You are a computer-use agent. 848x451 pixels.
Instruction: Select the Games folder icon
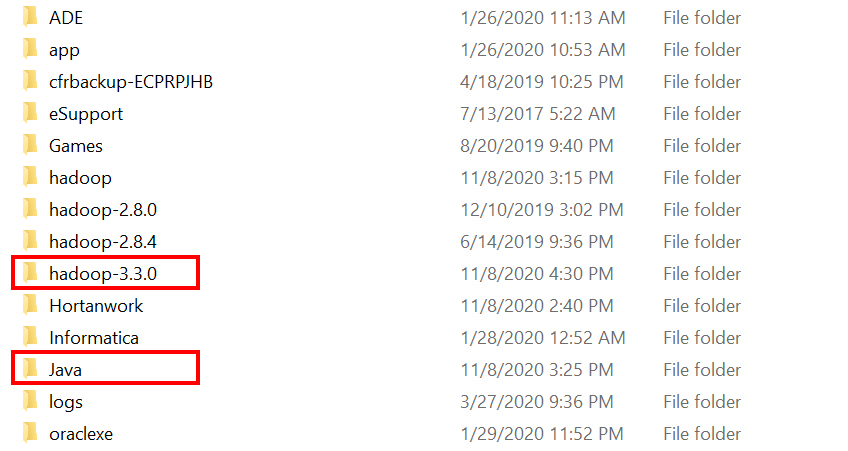[x=30, y=146]
